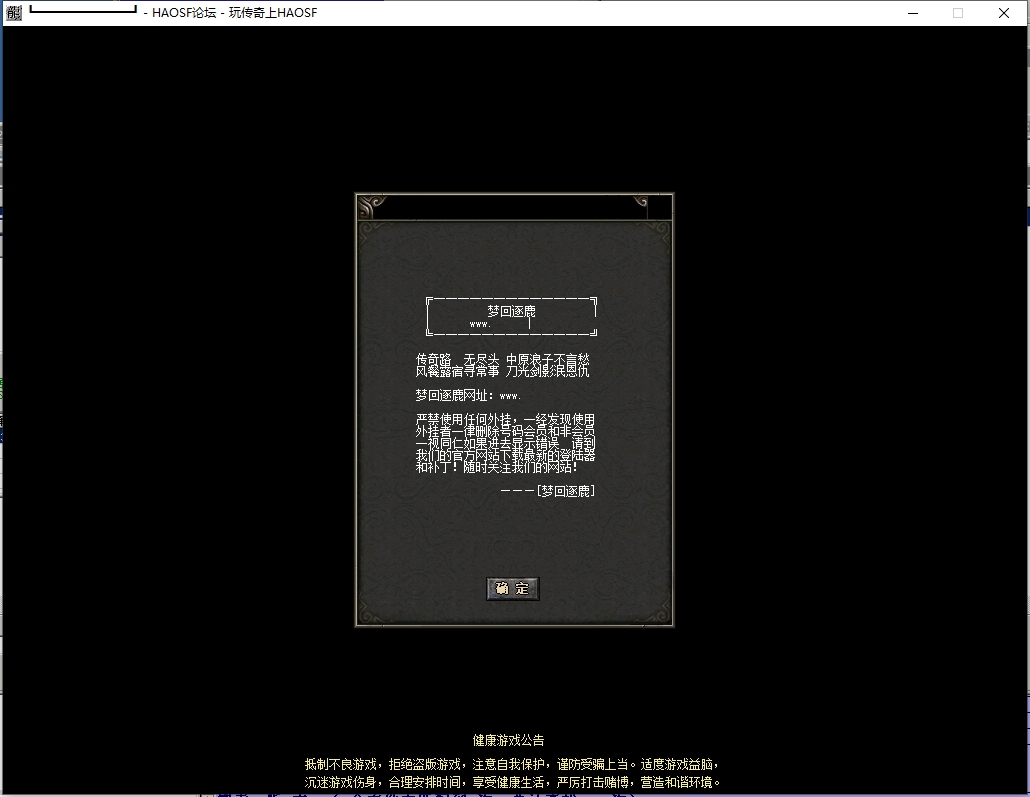Image resolution: width=1030 pixels, height=797 pixels.
Task: Click the 严禁使用任何外挂 warning paragraph
Action: (x=505, y=444)
